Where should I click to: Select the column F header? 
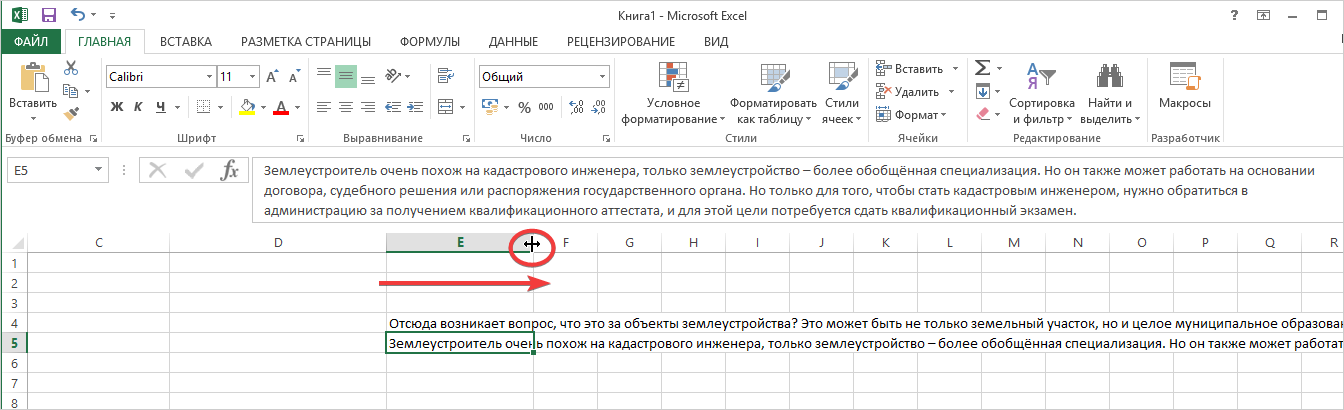coord(566,242)
